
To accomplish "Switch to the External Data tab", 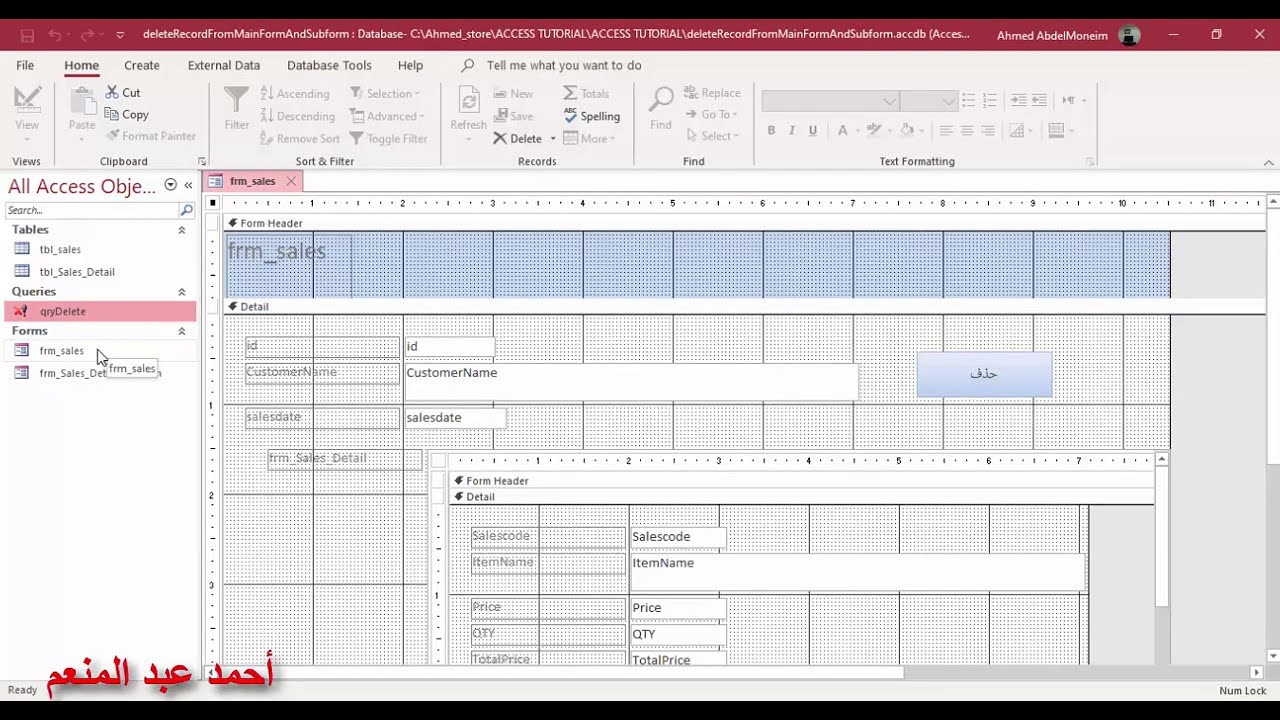I will (x=224, y=65).
